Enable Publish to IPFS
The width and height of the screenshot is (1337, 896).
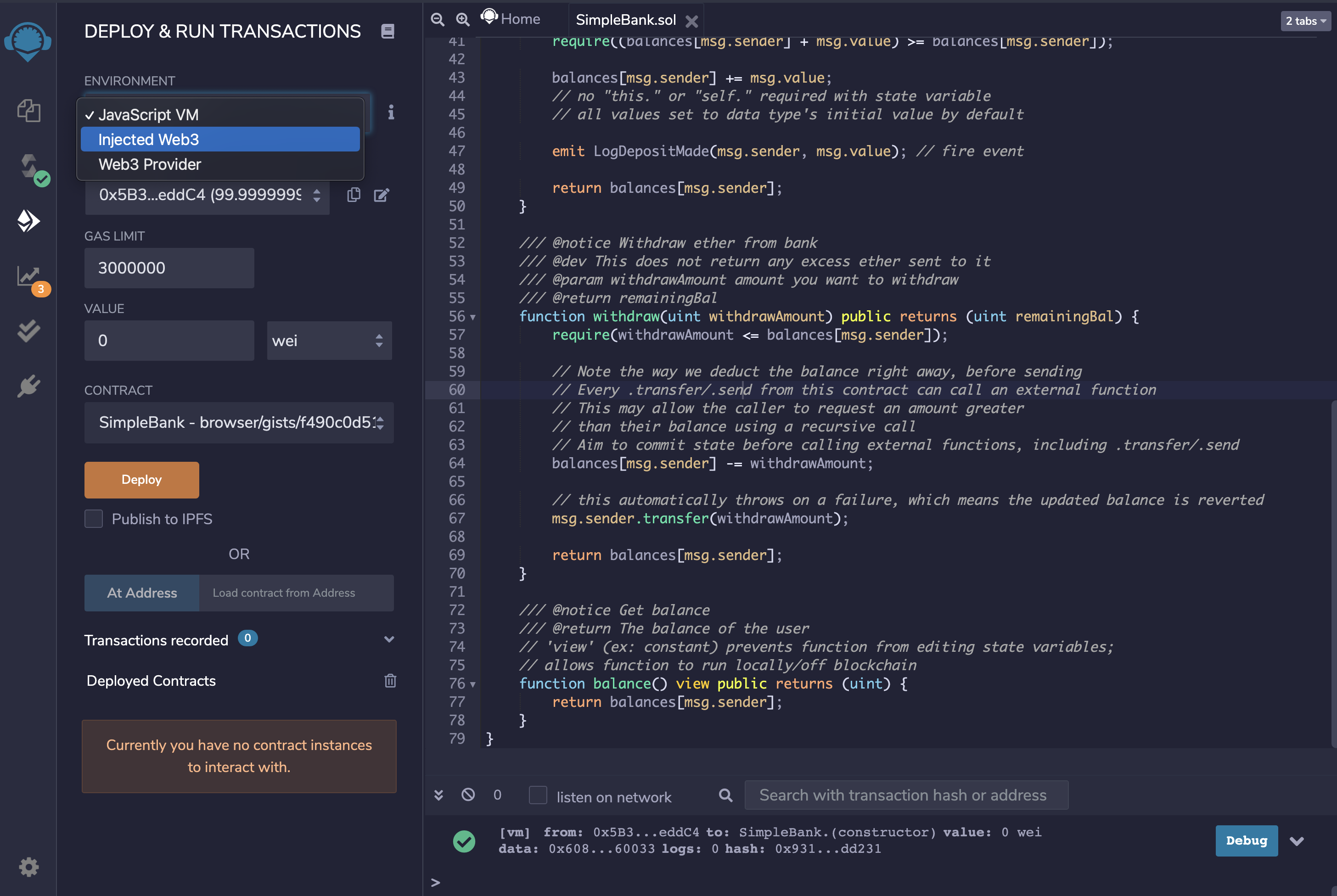pyautogui.click(x=93, y=518)
